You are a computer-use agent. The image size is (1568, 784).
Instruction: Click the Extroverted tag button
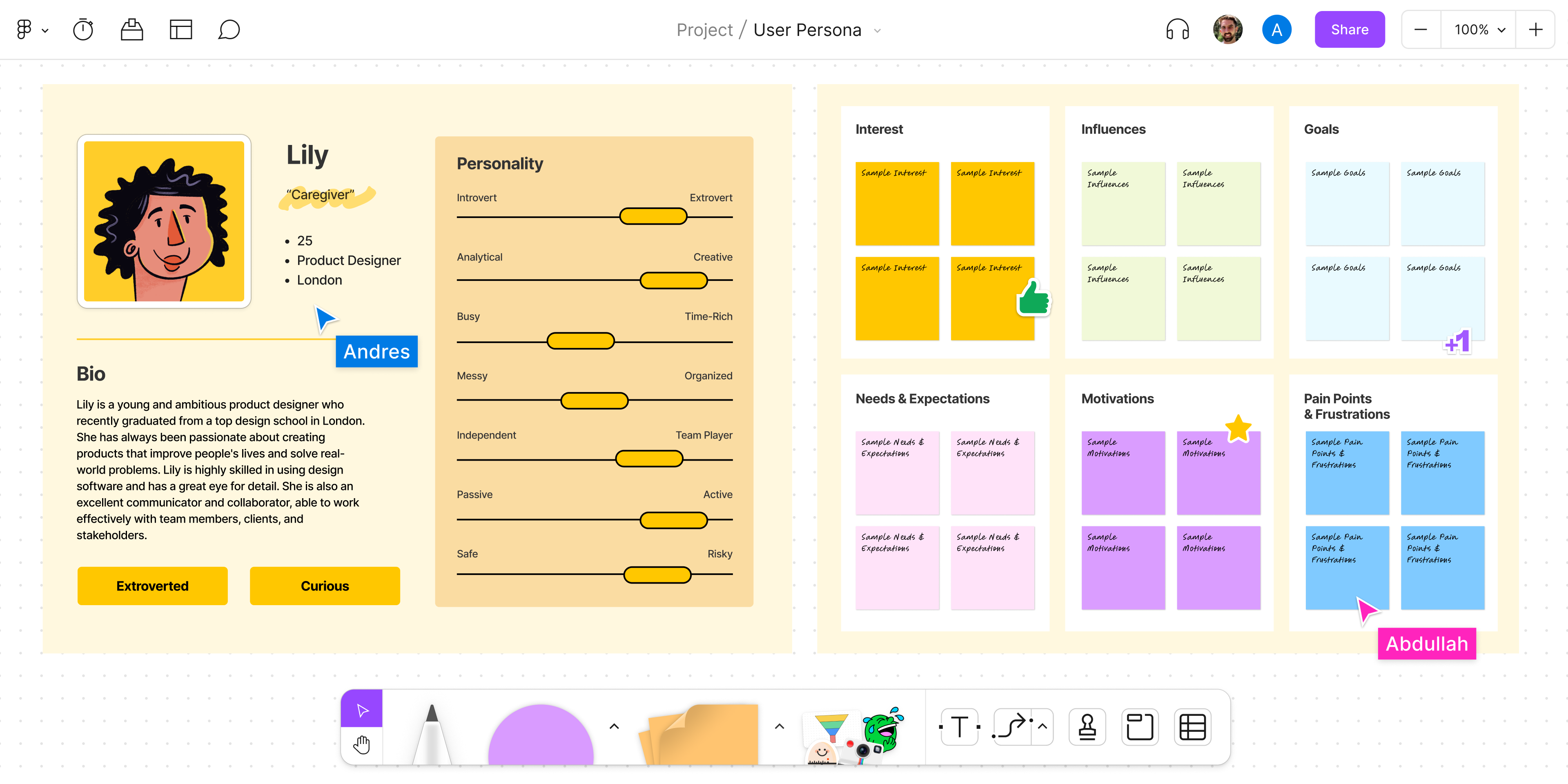click(x=152, y=586)
